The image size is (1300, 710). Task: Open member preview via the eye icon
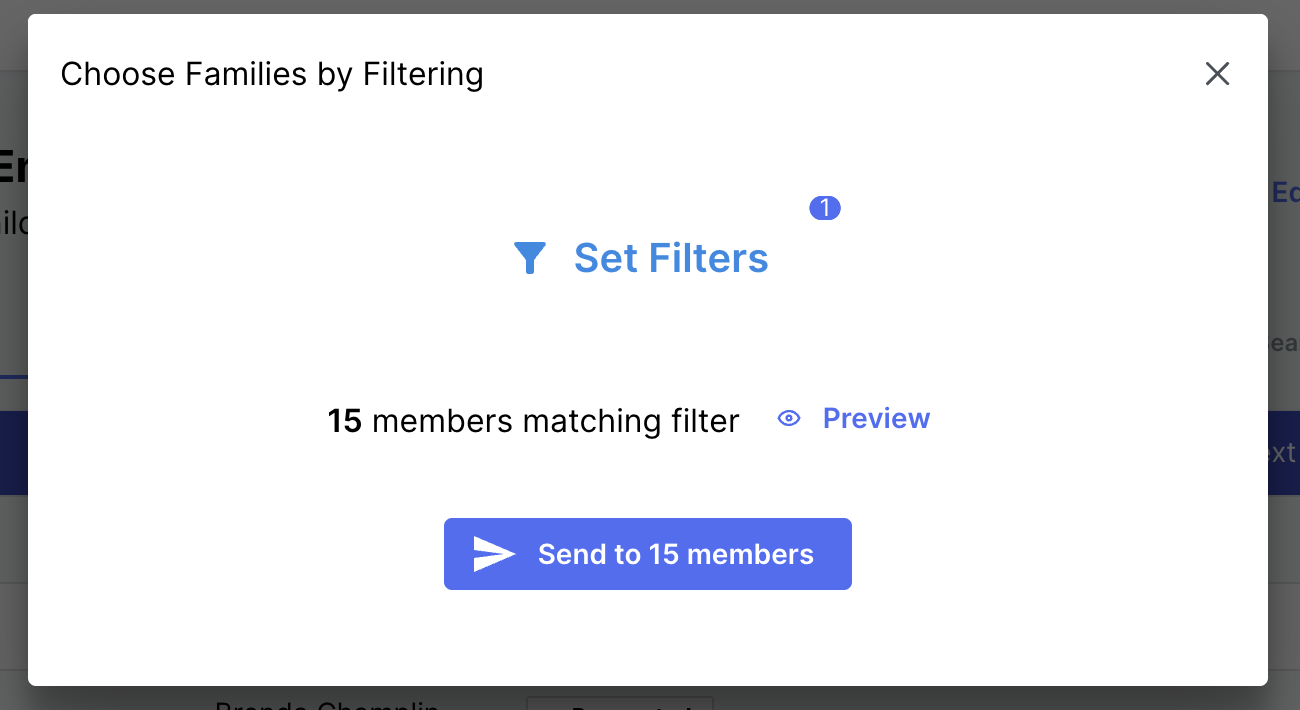tap(790, 418)
